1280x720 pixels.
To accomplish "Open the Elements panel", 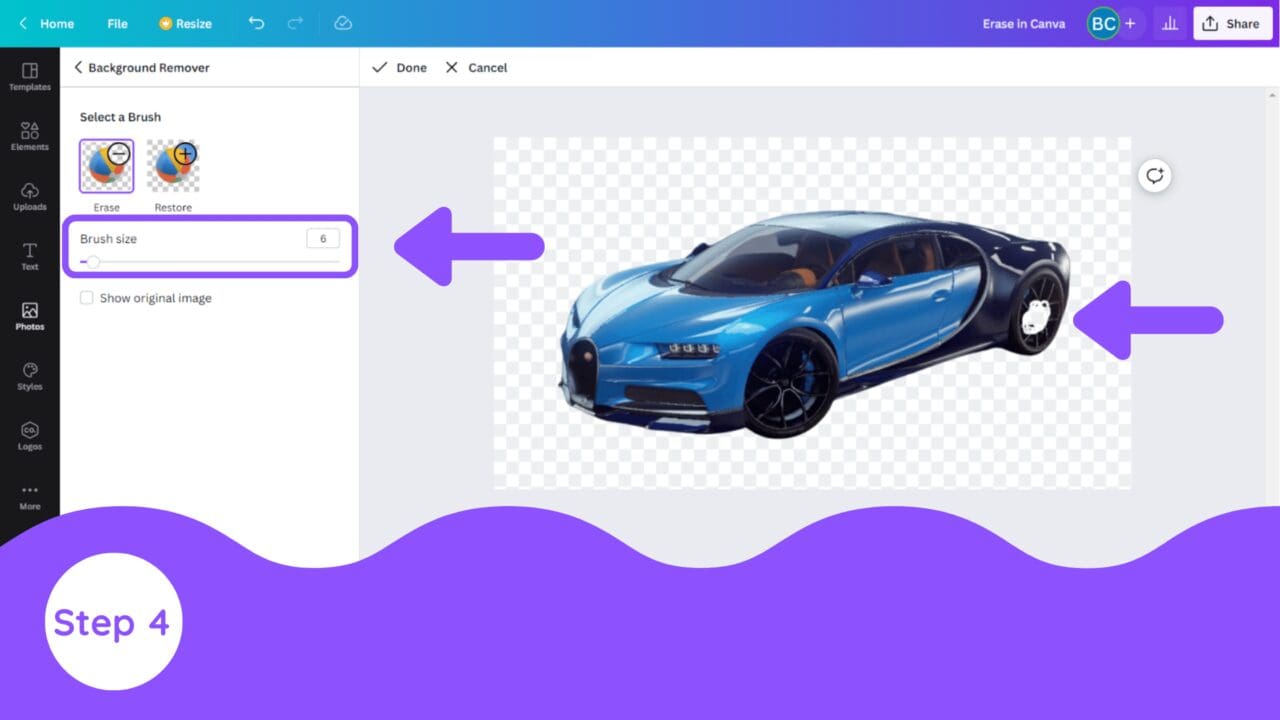I will click(x=29, y=136).
